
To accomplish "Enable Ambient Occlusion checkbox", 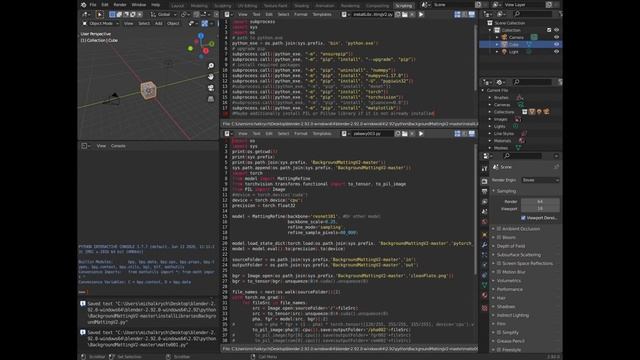I will (499, 229).
